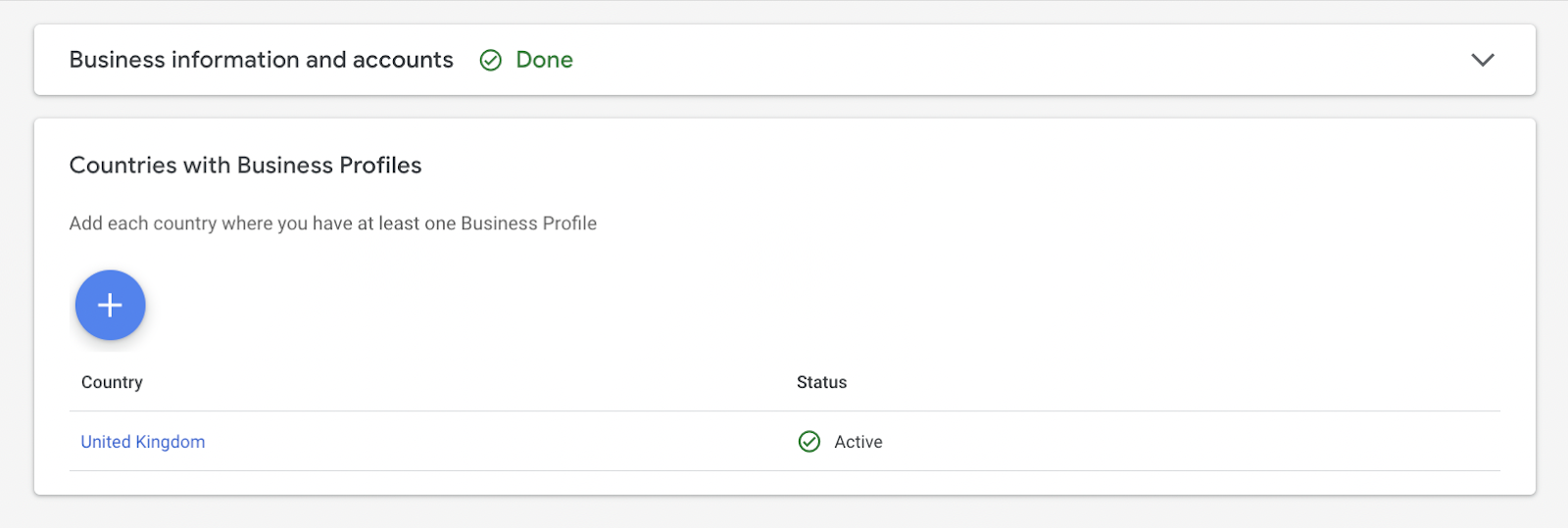Click the gray gap between the two cards
Image resolution: width=1568 pixels, height=528 pixels.
click(x=784, y=107)
